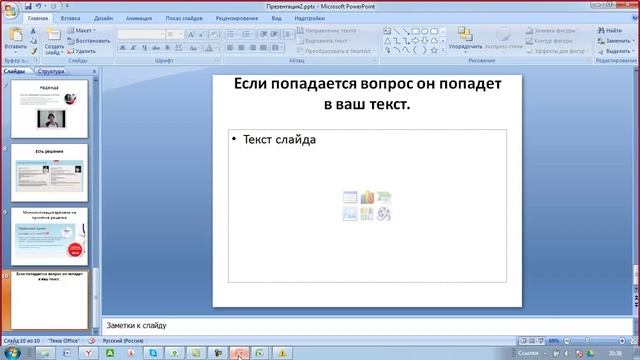Center the text alignment
The width and height of the screenshot is (640, 360).
click(241, 48)
